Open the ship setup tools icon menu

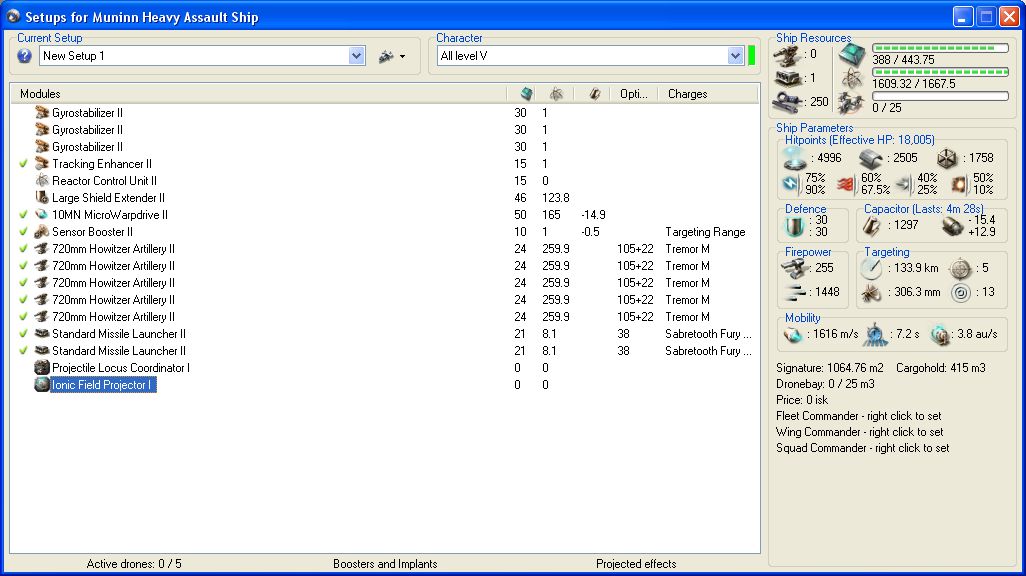pos(386,56)
